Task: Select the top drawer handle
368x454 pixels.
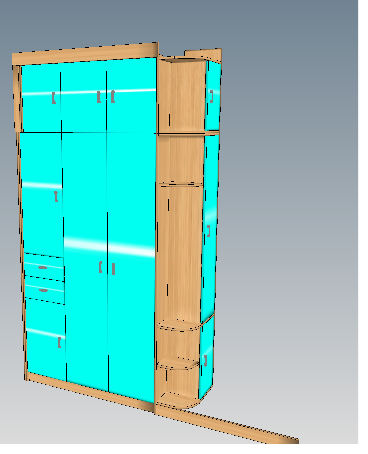Action: click(x=43, y=267)
